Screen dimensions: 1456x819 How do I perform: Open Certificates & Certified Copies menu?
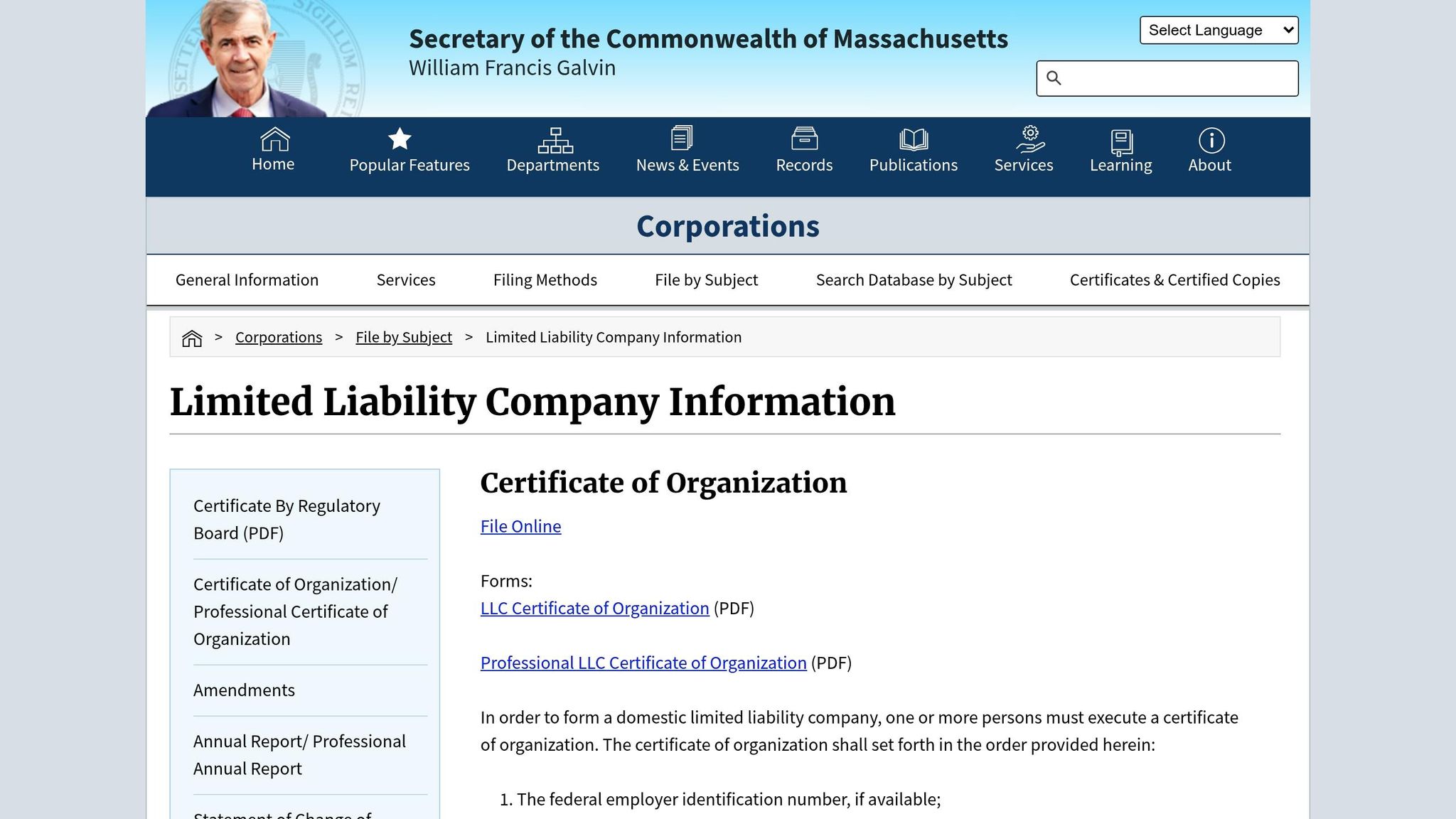tap(1174, 280)
